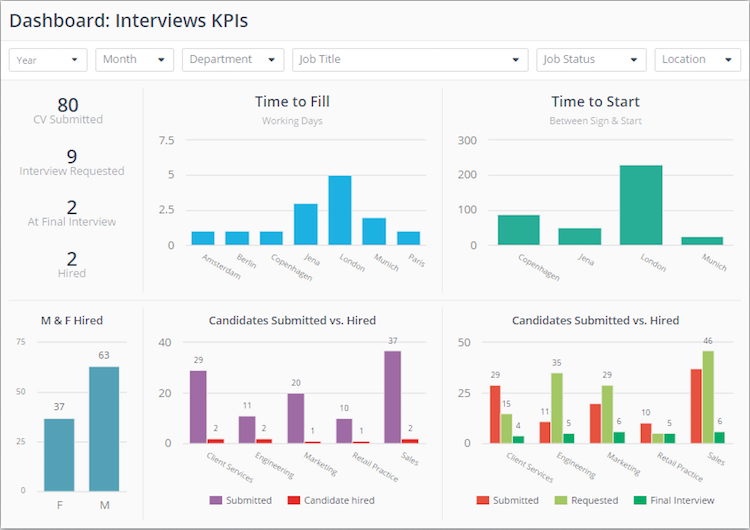
Task: Open the Year filter dropdown
Action: point(47,60)
